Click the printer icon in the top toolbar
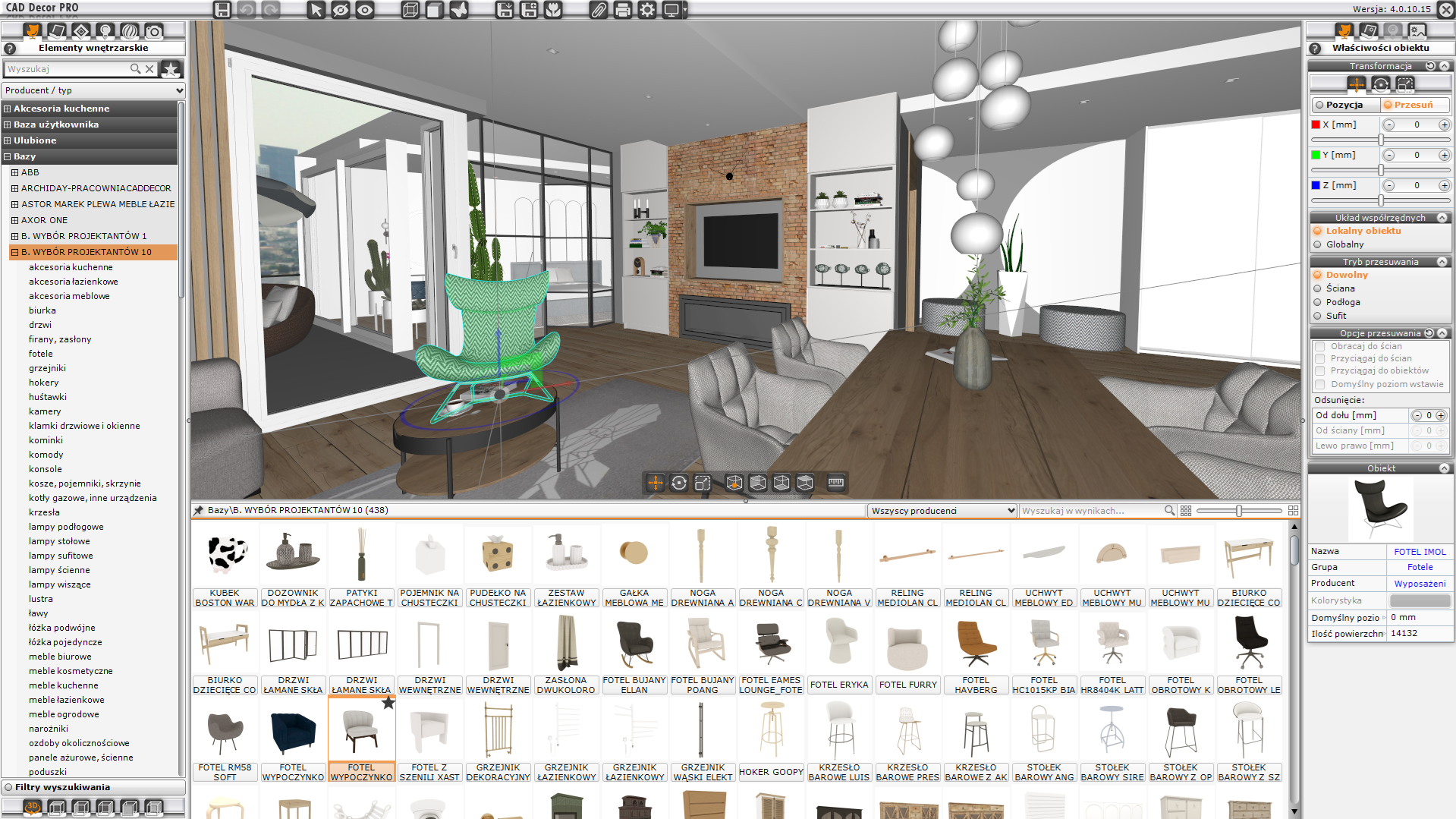This screenshot has height=819, width=1456. tap(621, 11)
